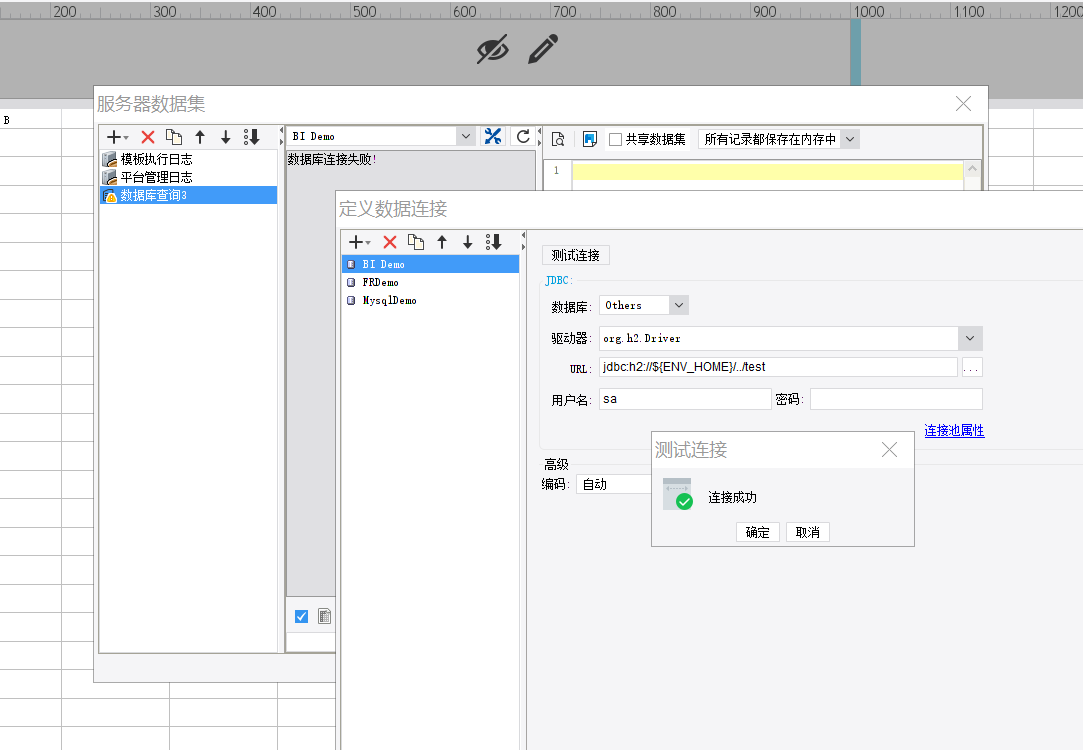This screenshot has height=750, width=1083.
Task: Click the teal ruler marker near 1000
Action: tap(856, 52)
